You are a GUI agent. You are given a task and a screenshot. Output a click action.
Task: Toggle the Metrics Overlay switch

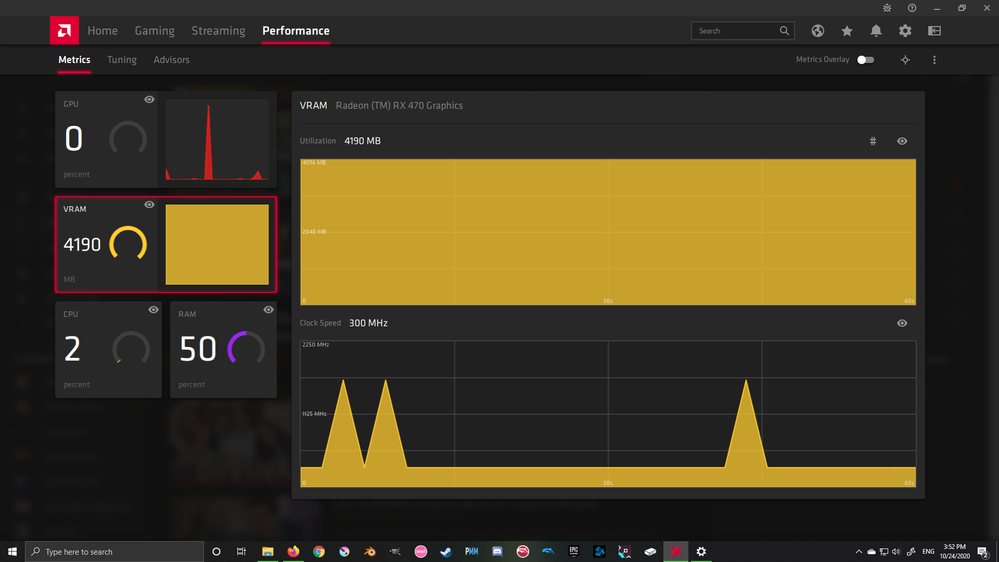pos(865,60)
